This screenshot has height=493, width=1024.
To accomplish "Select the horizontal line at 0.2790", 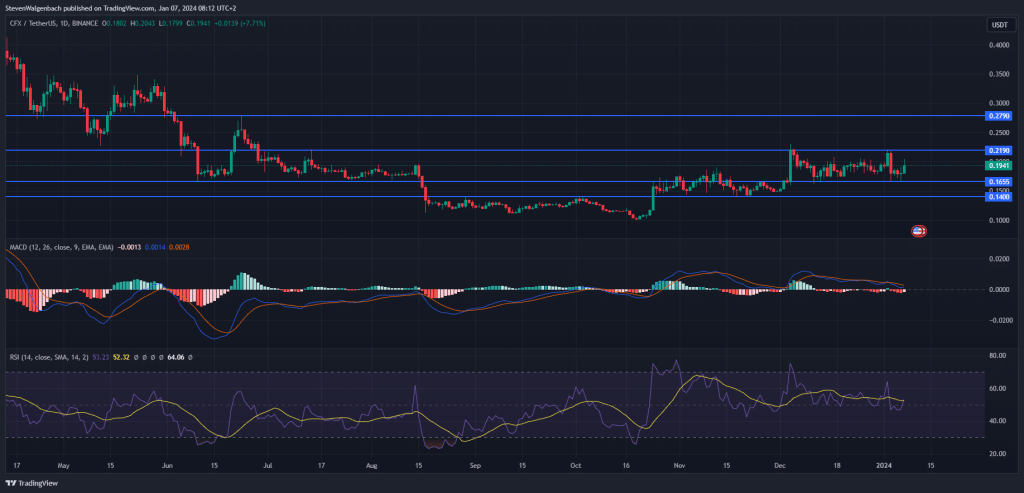I will click(x=500, y=116).
